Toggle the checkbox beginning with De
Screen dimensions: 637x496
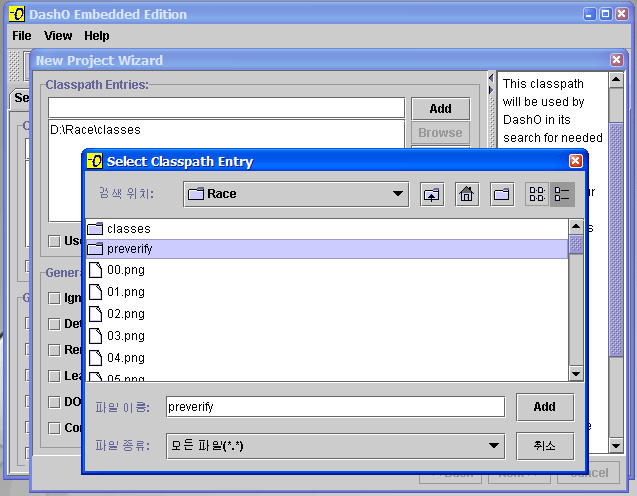click(54, 324)
